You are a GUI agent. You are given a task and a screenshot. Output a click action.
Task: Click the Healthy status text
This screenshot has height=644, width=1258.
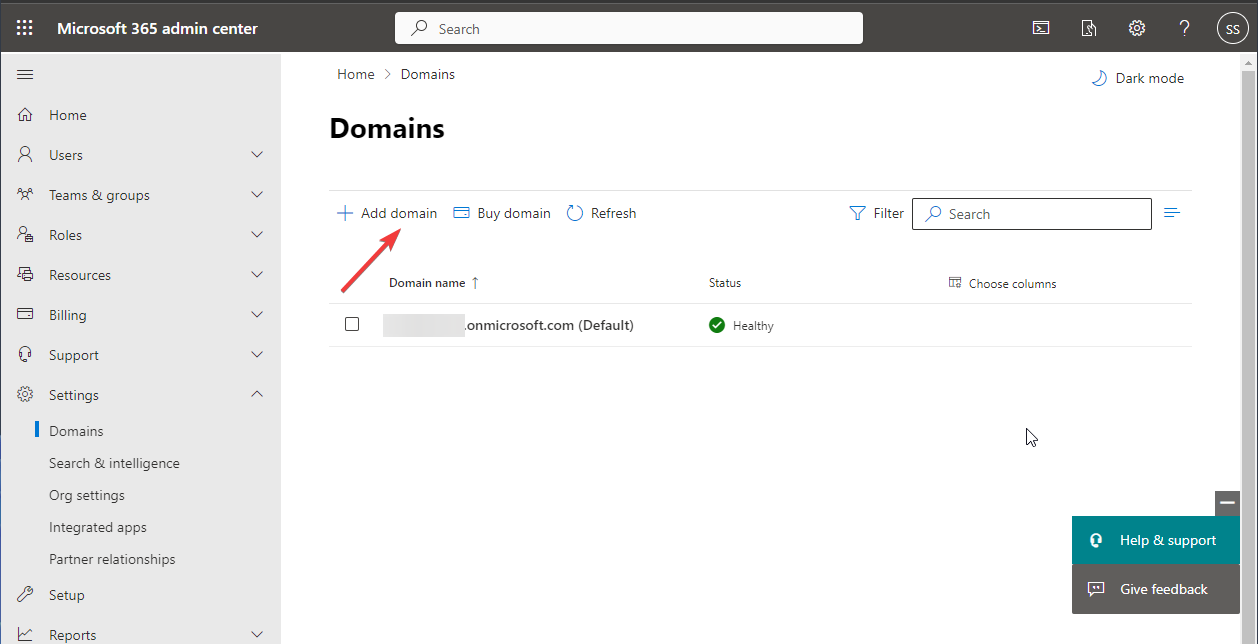(x=753, y=326)
